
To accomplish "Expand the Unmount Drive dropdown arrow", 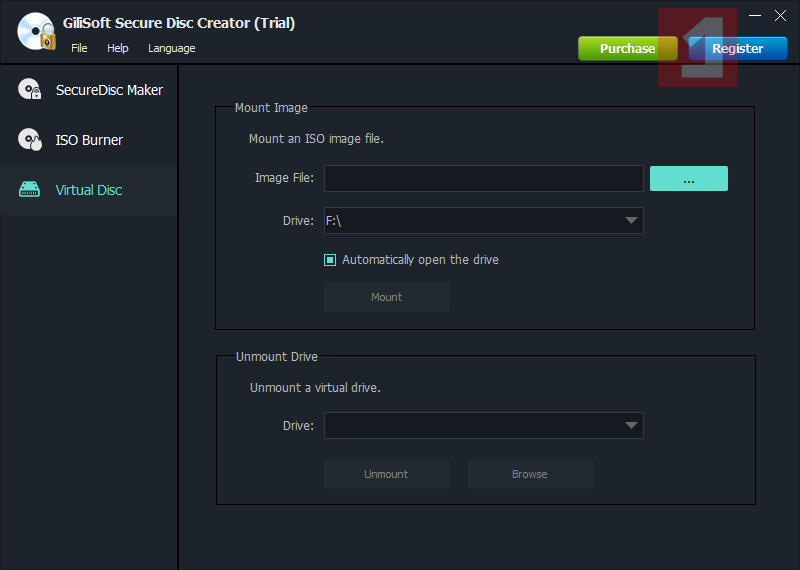I will [x=631, y=426].
